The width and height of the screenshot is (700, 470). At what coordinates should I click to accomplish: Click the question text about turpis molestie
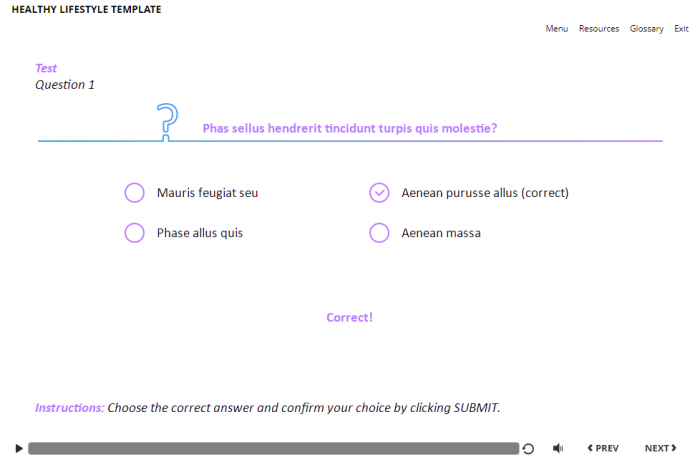tap(349, 128)
